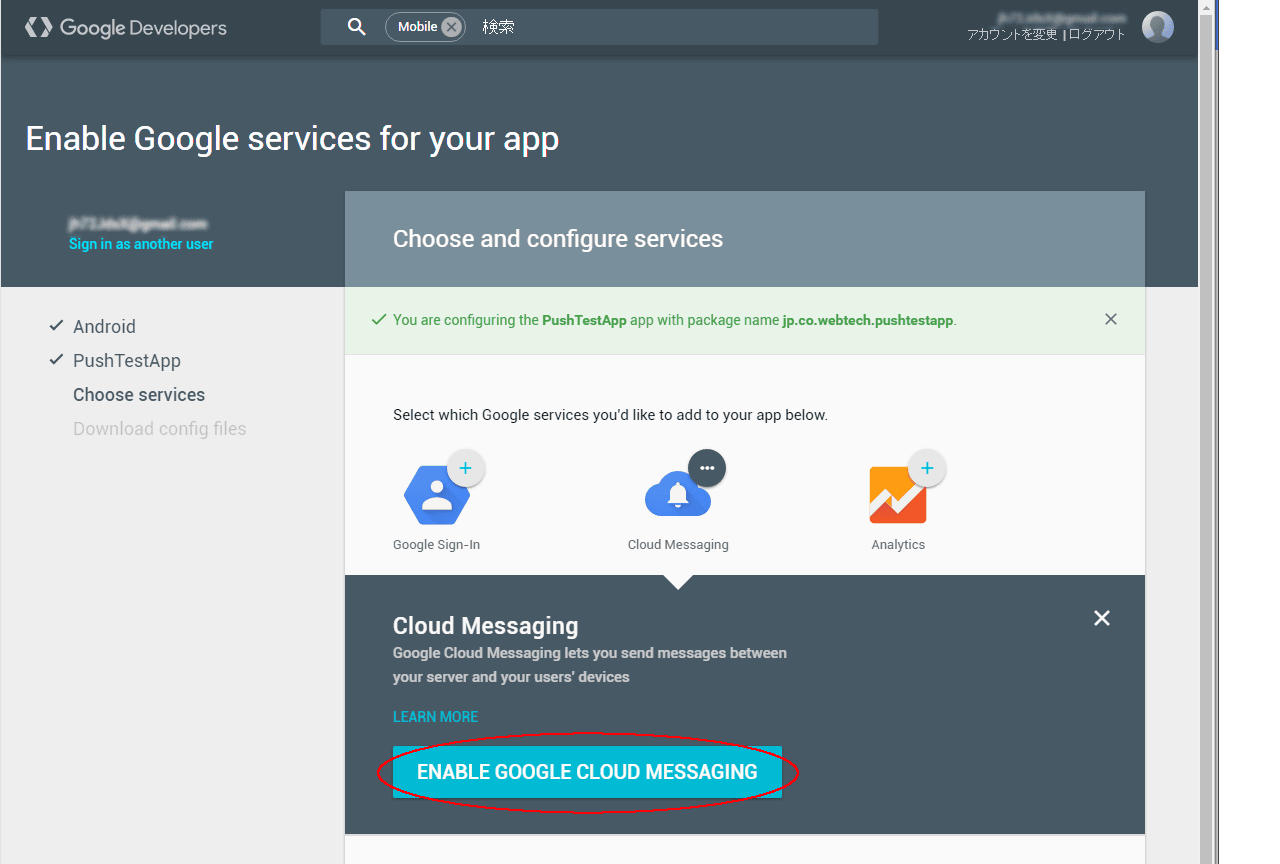1280x864 pixels.
Task: Click the アカウントを変更 link
Action: [x=1012, y=34]
